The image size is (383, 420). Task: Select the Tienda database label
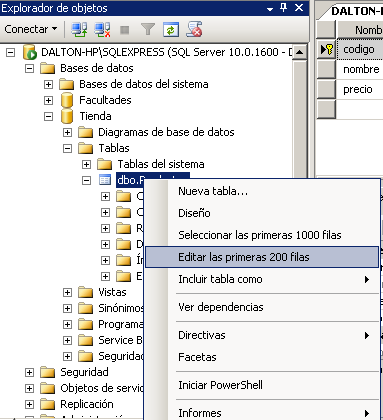[x=95, y=116]
